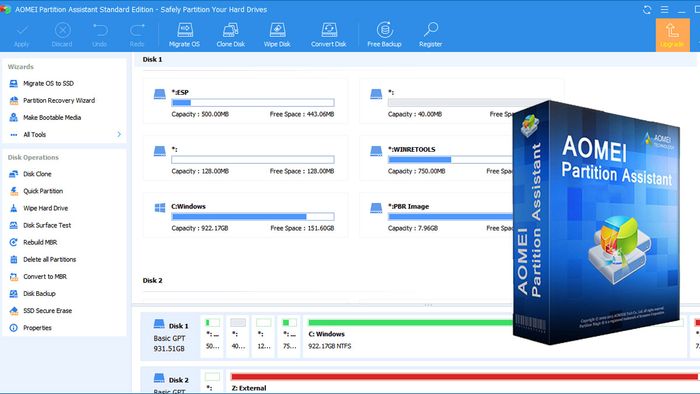The height and width of the screenshot is (394, 700).
Task: Launch the Clone Disk toolbar tool
Action: (x=230, y=35)
